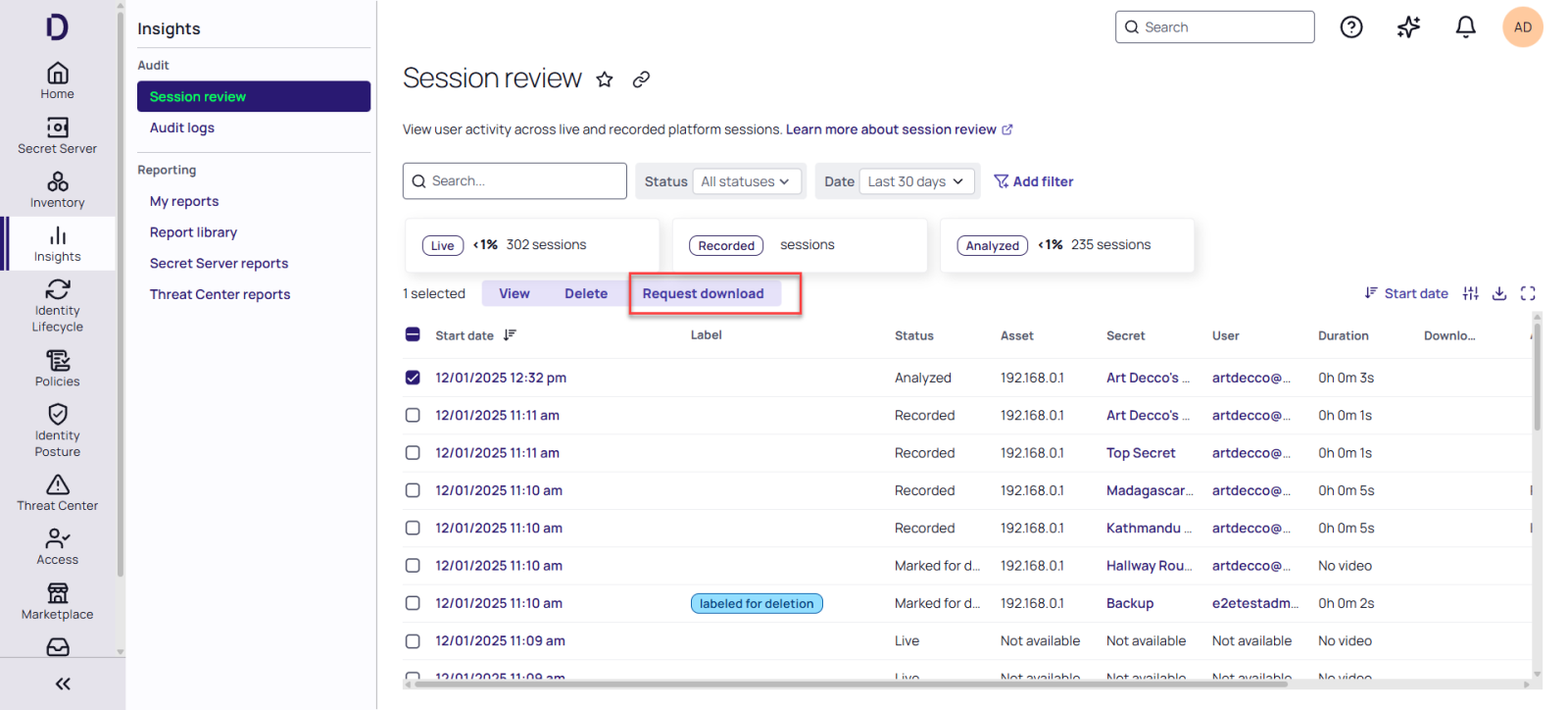
Task: Expand the Date Last 30 days dropdown
Action: (915, 181)
